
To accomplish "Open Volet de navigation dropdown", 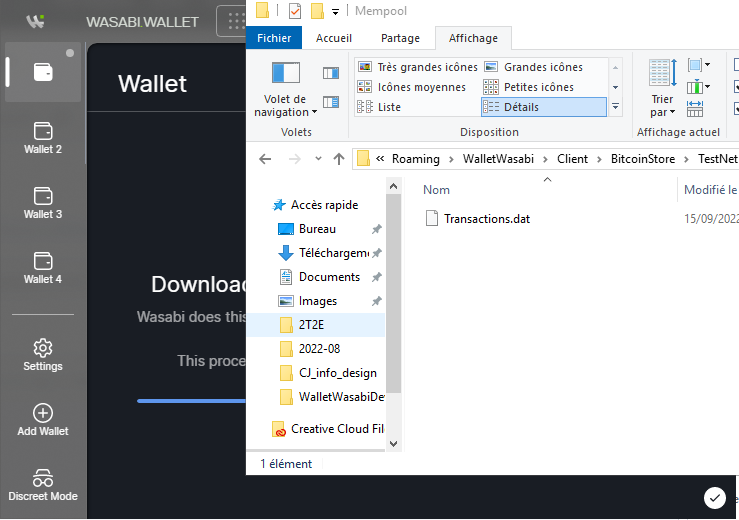I will [285, 90].
